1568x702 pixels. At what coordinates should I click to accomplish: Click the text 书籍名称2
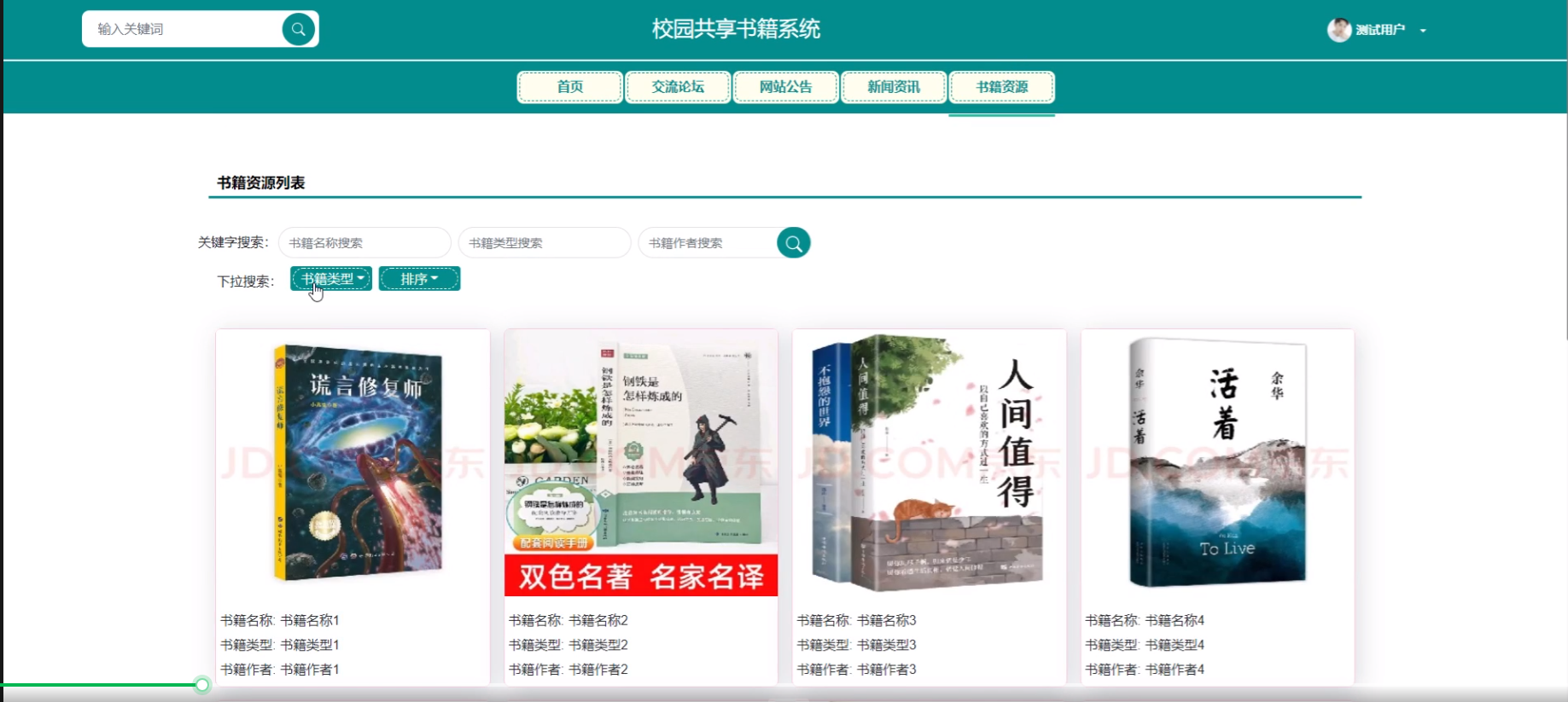(598, 620)
